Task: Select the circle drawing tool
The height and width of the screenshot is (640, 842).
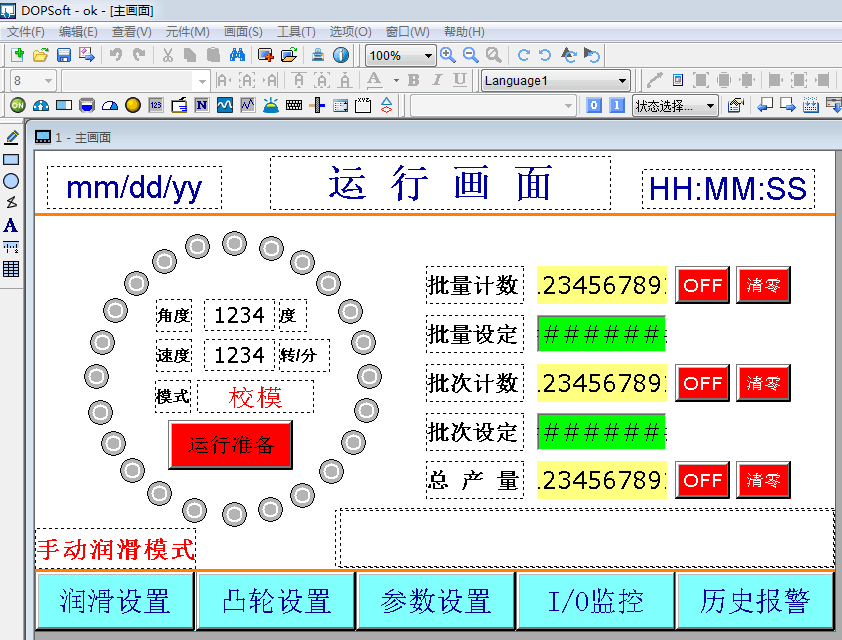Action: point(11,181)
